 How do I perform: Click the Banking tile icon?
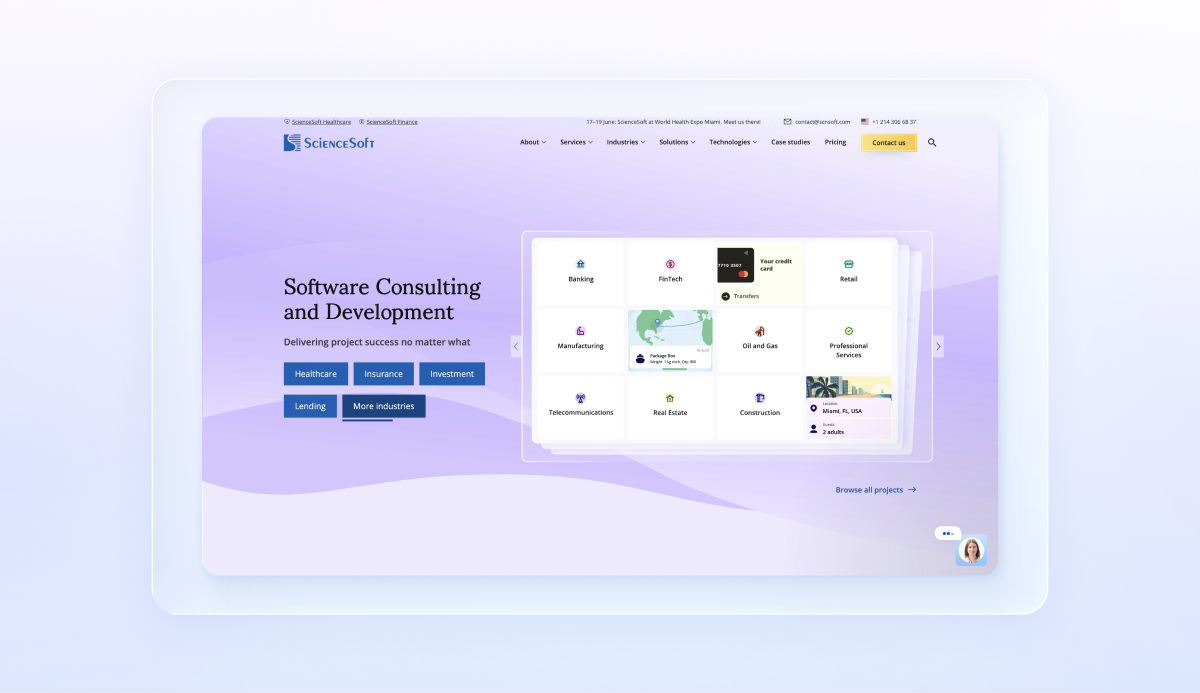point(581,264)
